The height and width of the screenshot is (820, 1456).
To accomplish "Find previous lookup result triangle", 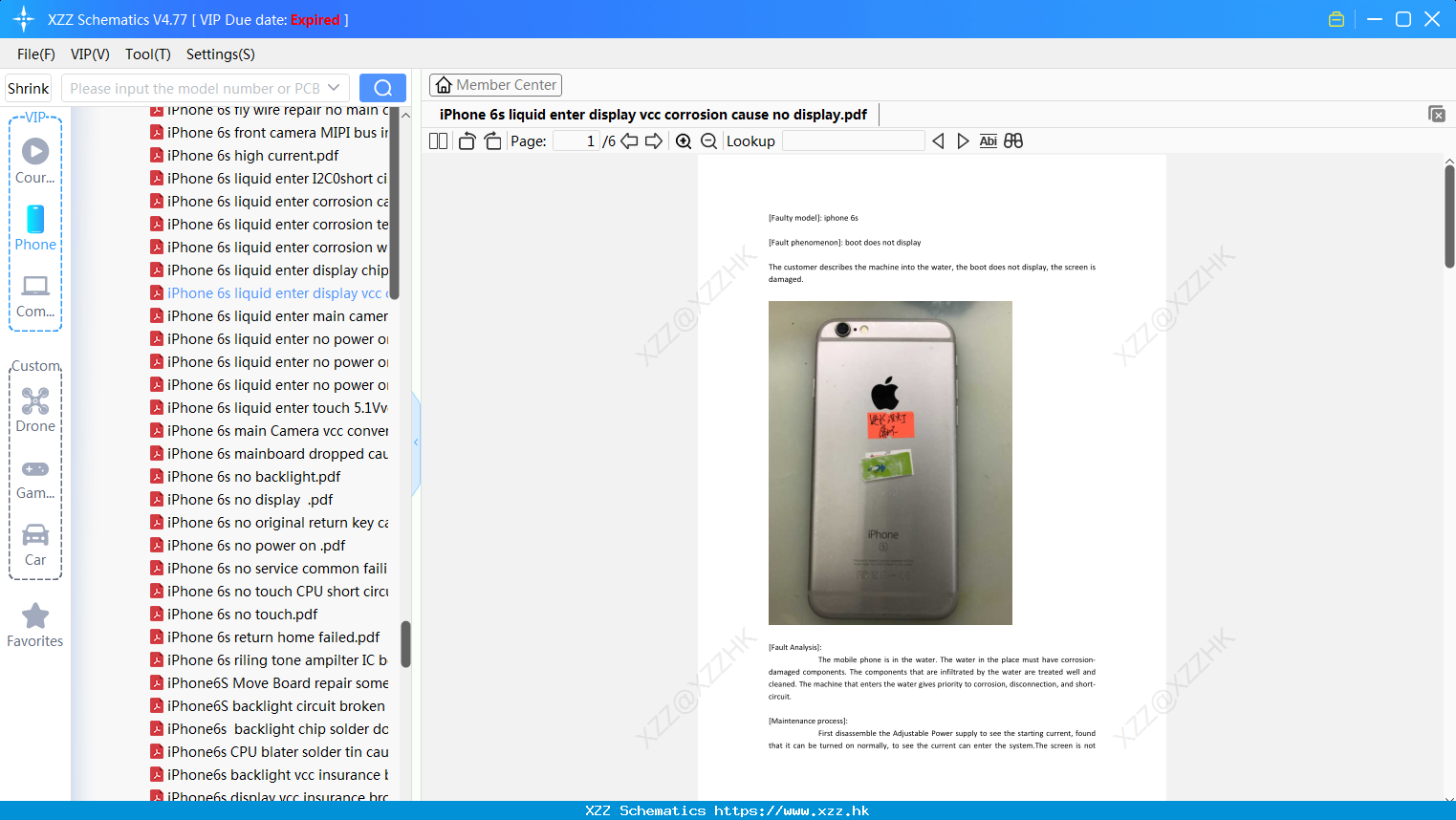I will pos(938,141).
